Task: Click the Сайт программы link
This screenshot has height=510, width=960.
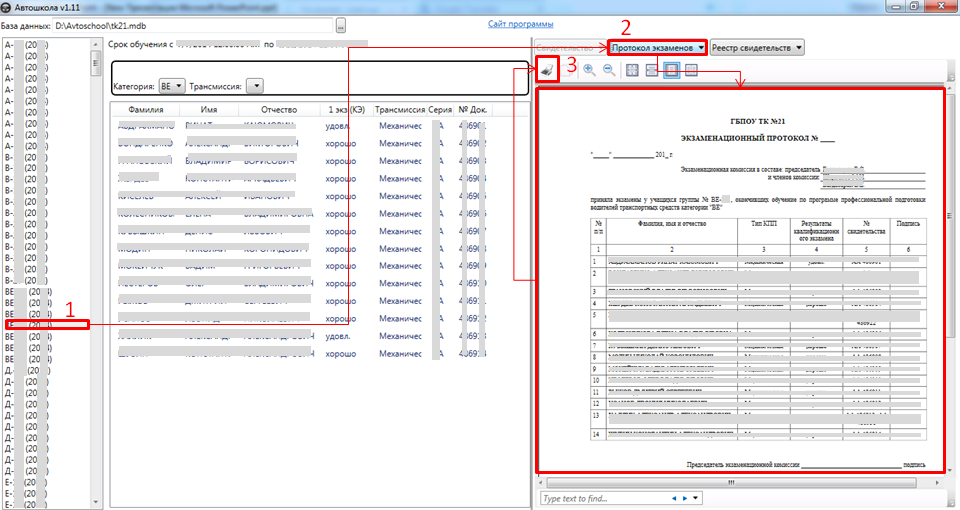Action: click(x=521, y=24)
